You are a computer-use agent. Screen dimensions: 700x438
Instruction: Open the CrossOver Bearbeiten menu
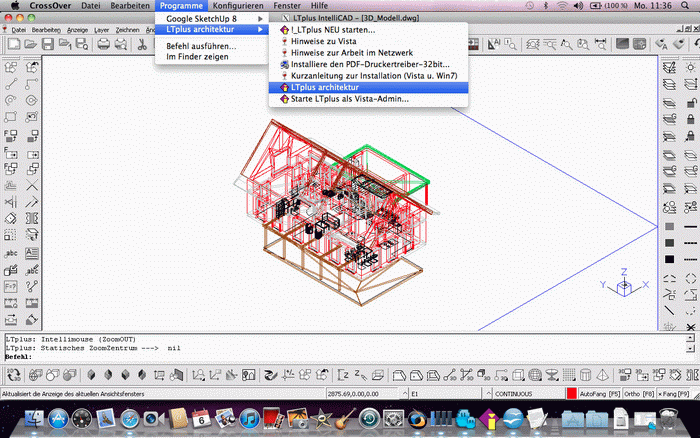click(x=130, y=5)
